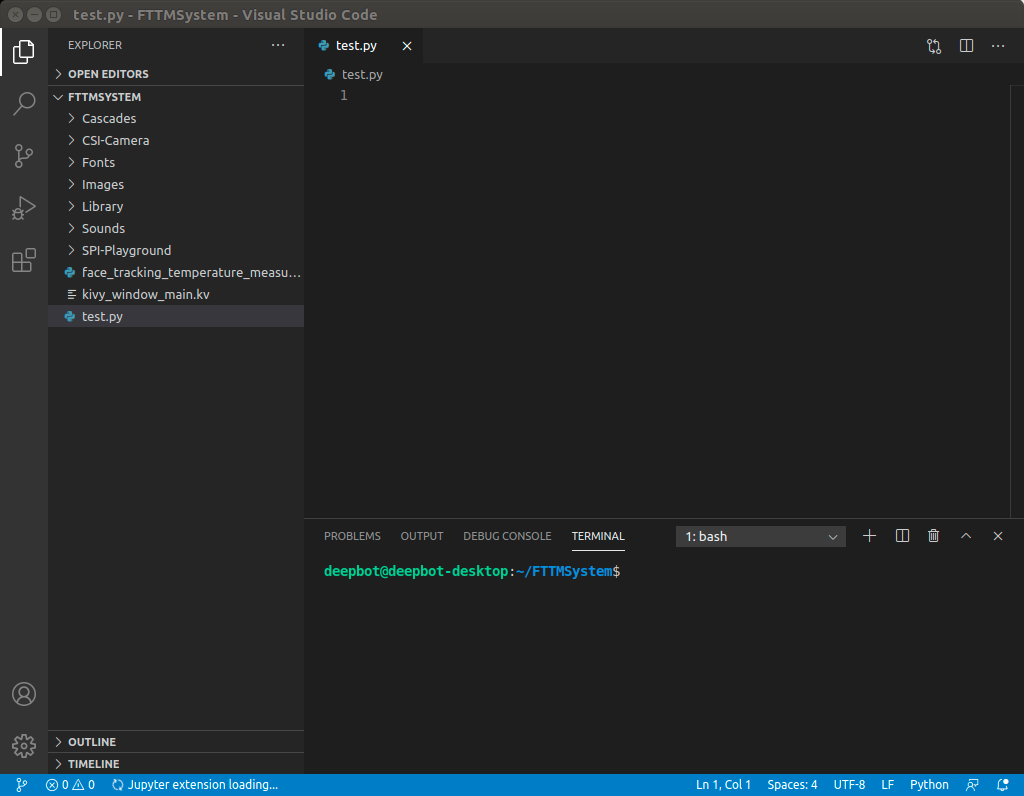Expand the Sounds folder

(x=176, y=229)
